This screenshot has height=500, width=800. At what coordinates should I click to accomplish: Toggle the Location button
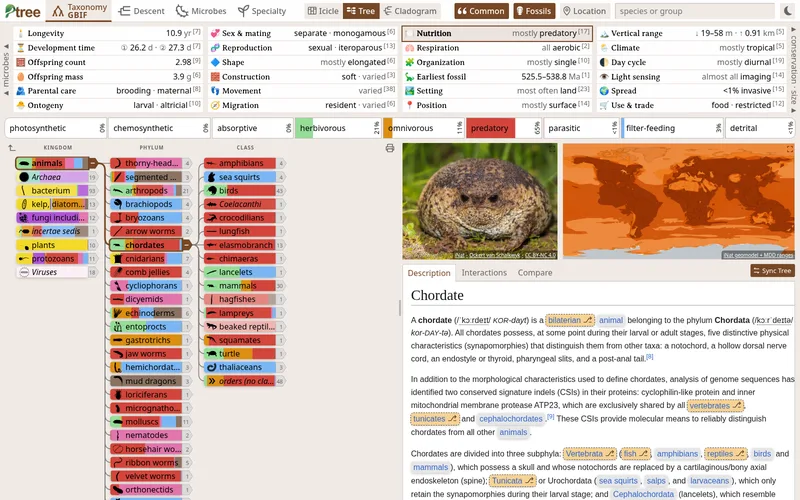tap(584, 11)
